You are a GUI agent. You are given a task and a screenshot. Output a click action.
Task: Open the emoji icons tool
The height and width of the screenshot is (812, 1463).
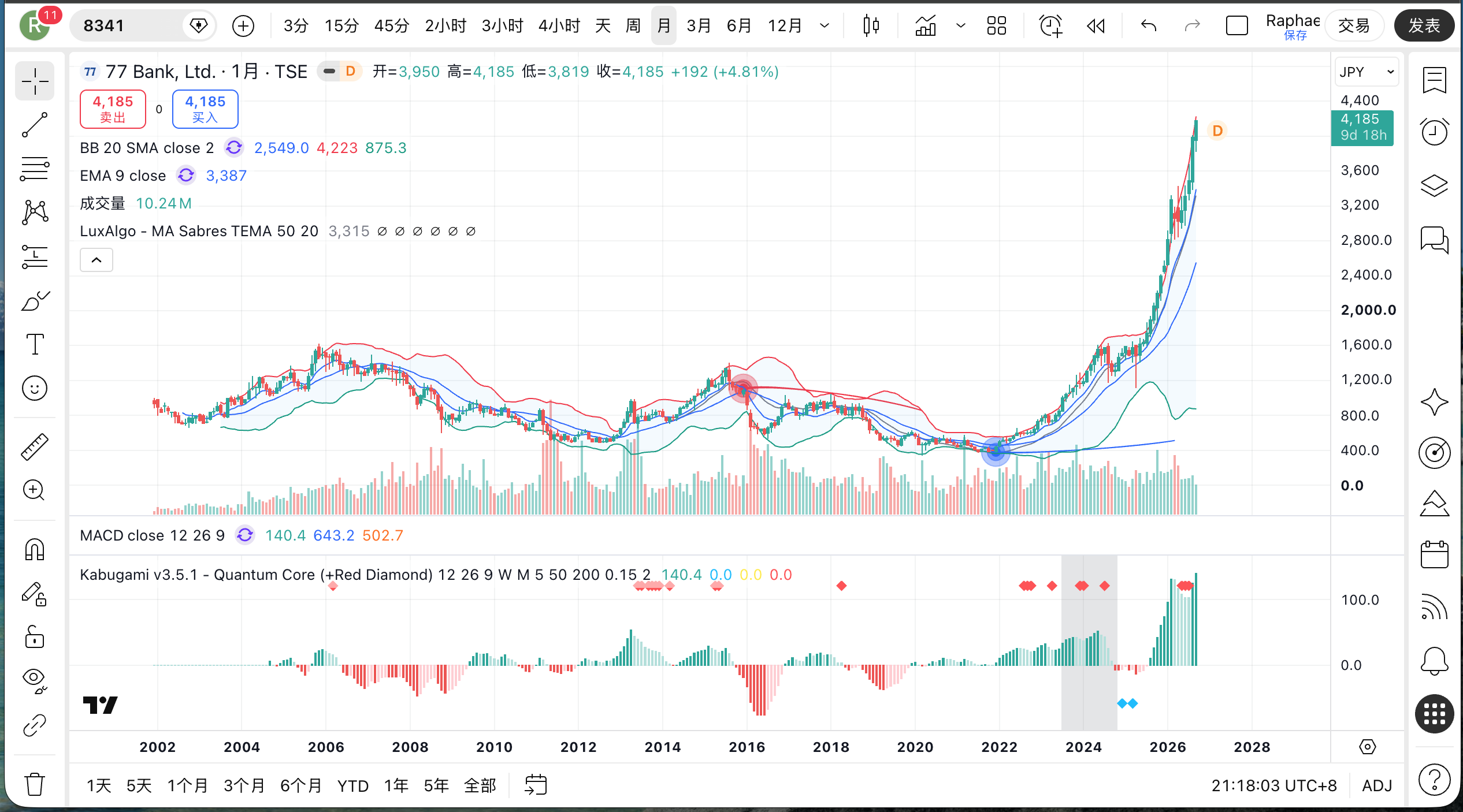35,388
